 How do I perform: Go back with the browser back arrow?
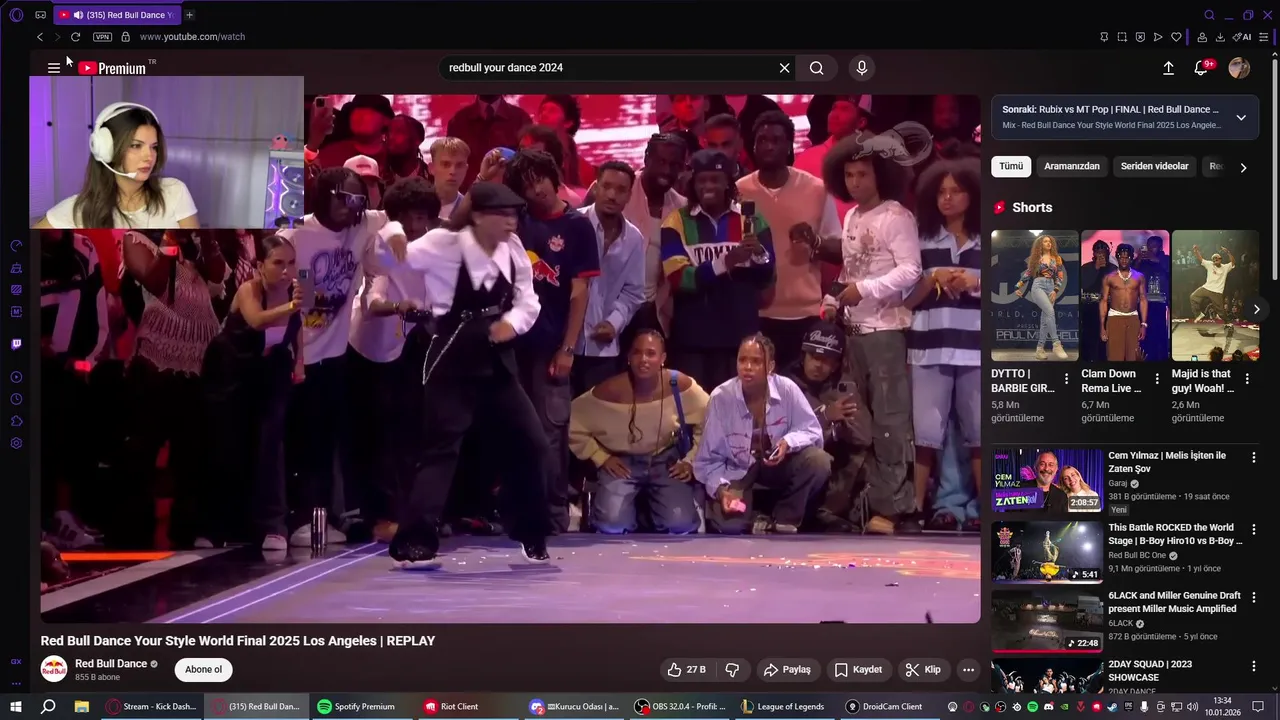[40, 37]
